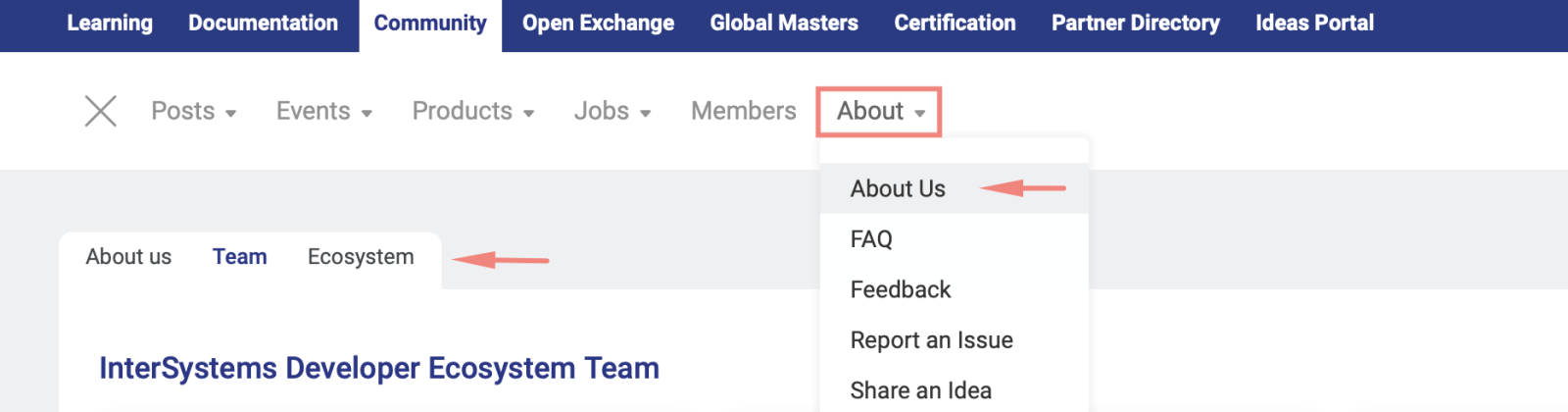The image size is (1568, 412).
Task: Open the Products dropdown menu
Action: [473, 111]
